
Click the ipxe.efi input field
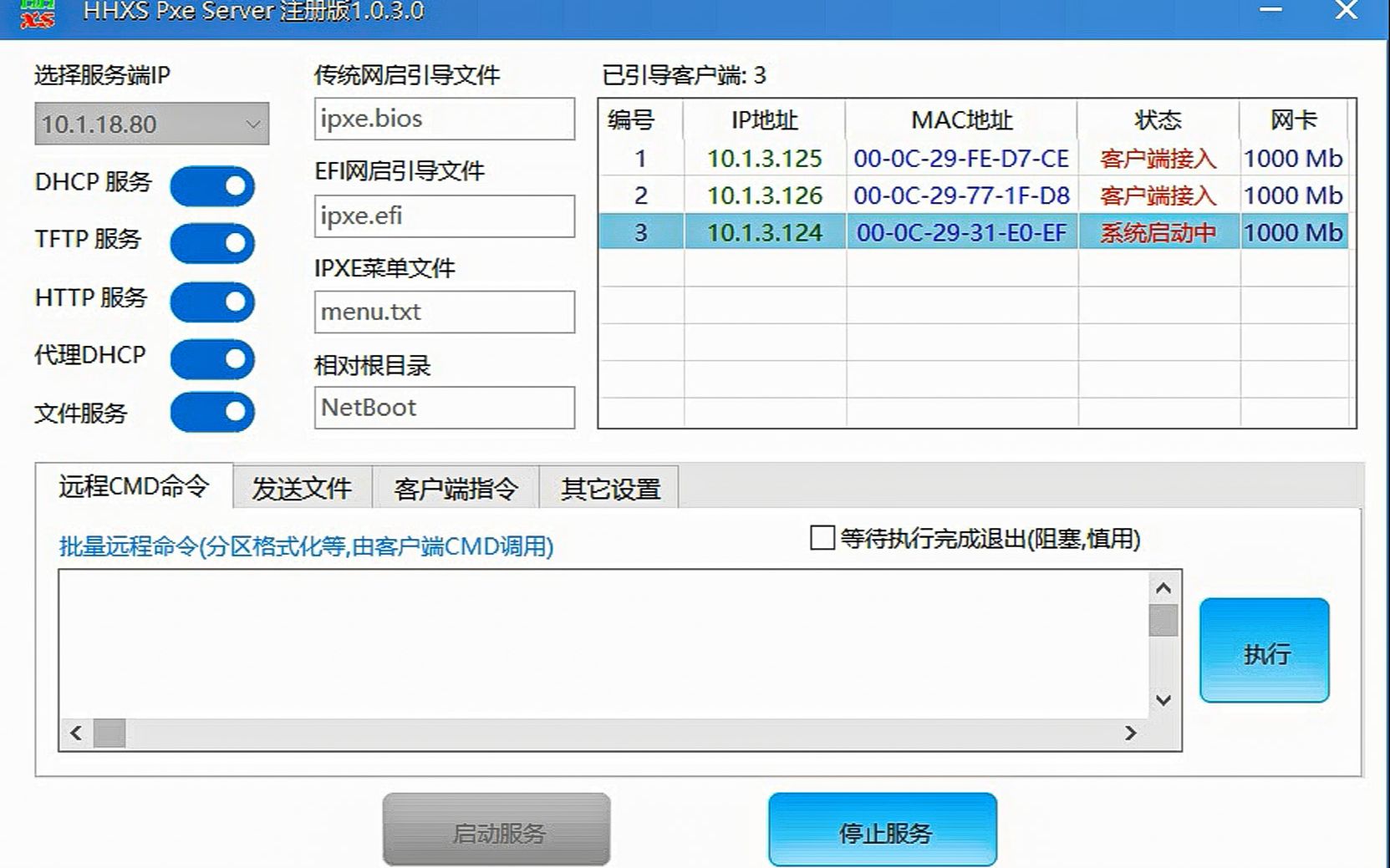point(445,216)
